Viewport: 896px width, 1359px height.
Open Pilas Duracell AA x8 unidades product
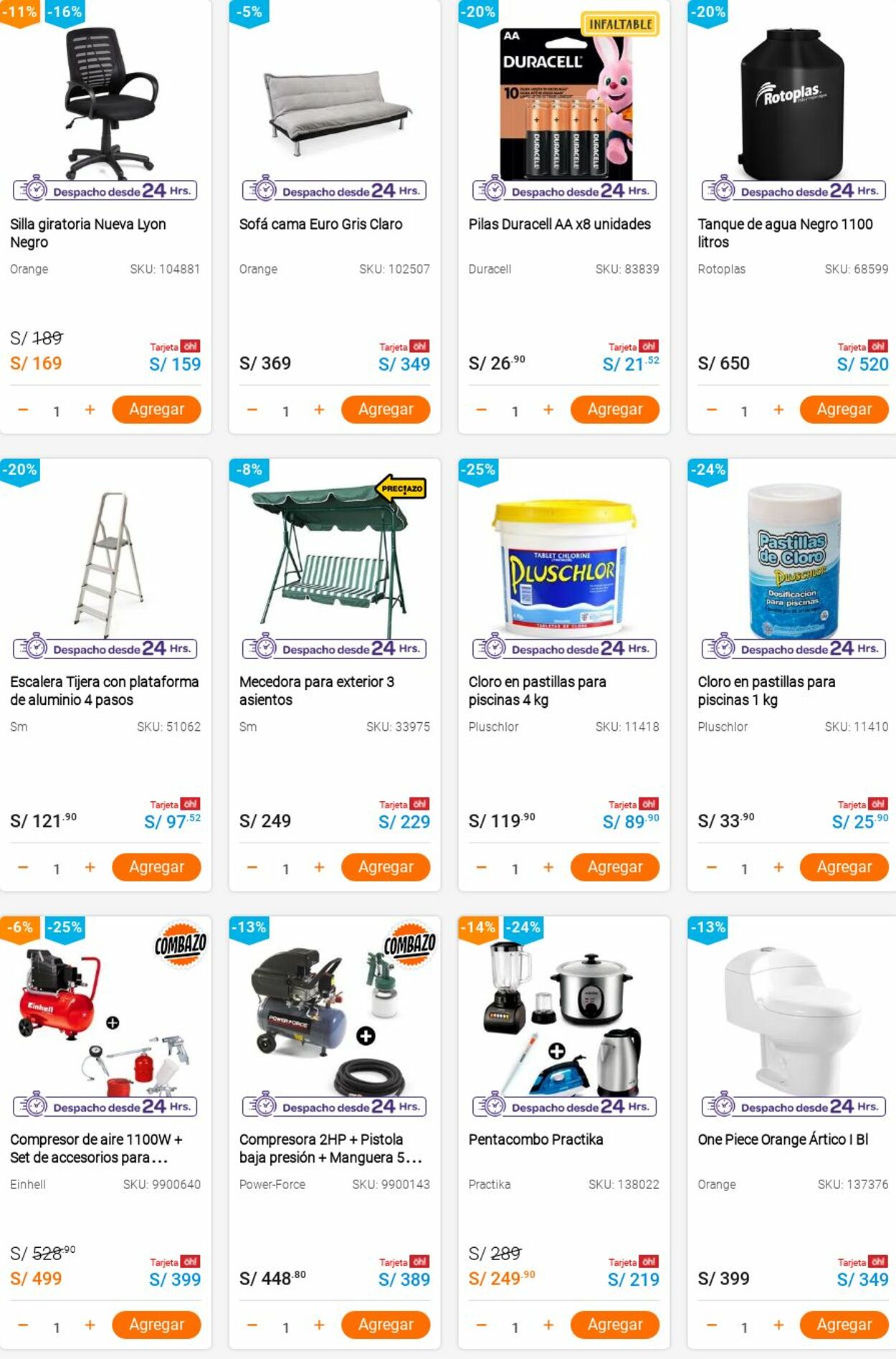pyautogui.click(x=560, y=224)
